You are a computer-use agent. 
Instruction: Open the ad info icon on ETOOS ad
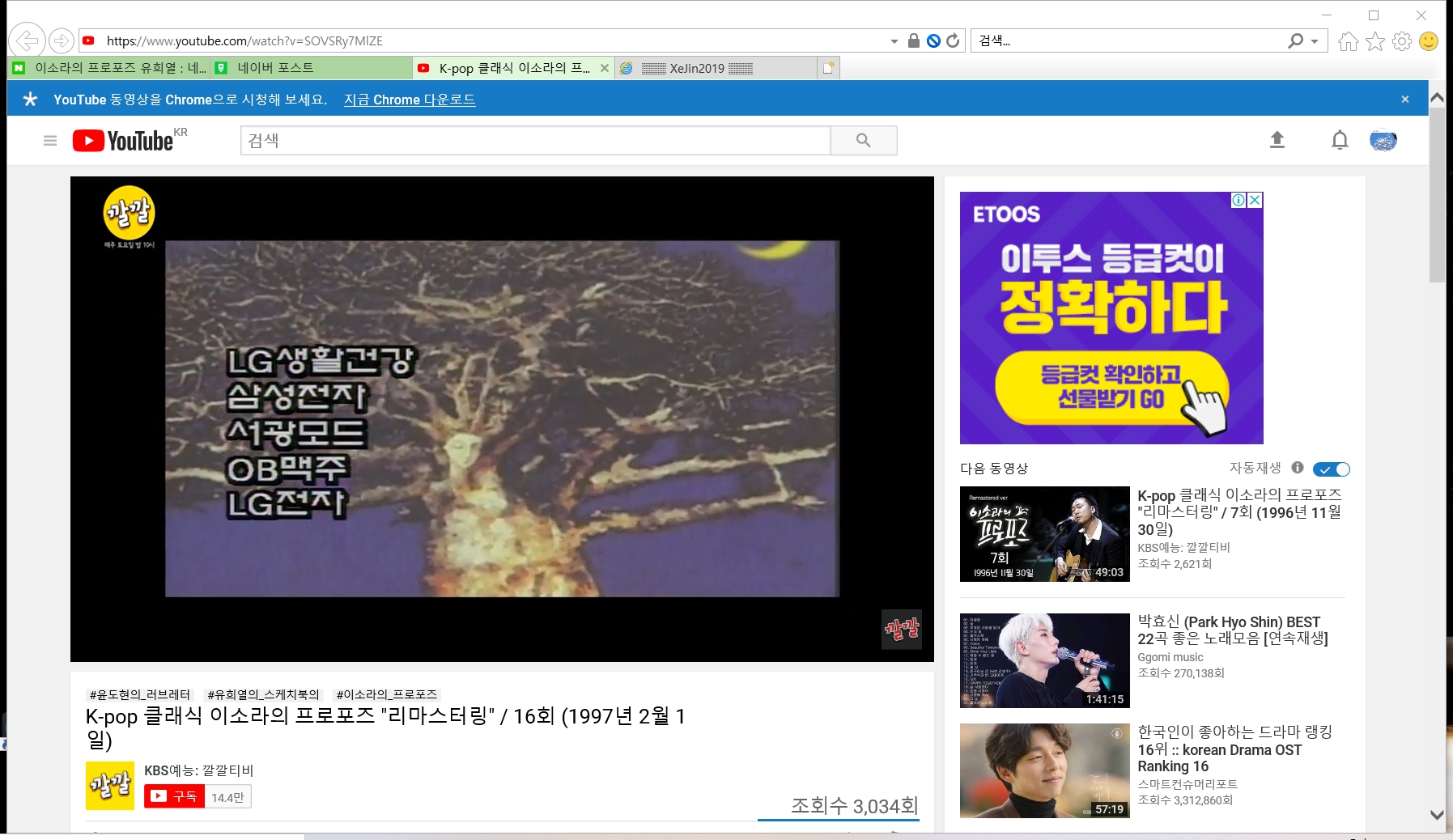[1238, 200]
